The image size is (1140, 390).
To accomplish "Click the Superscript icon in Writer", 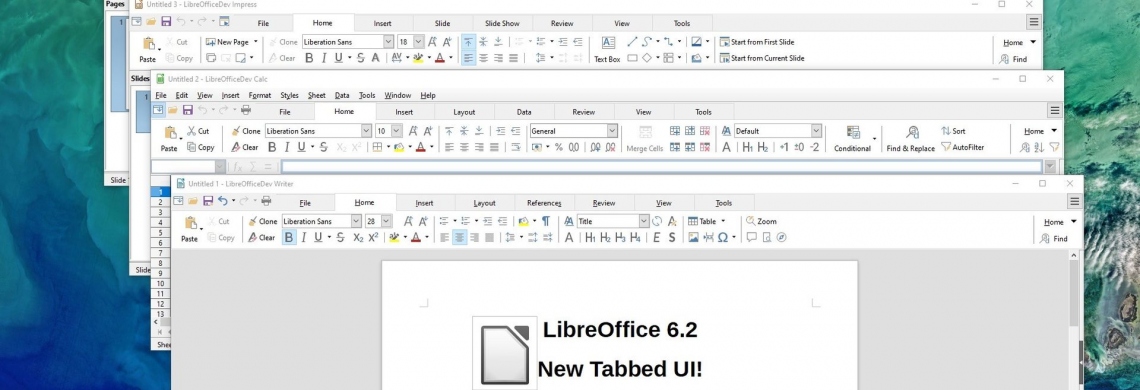I will 373,237.
